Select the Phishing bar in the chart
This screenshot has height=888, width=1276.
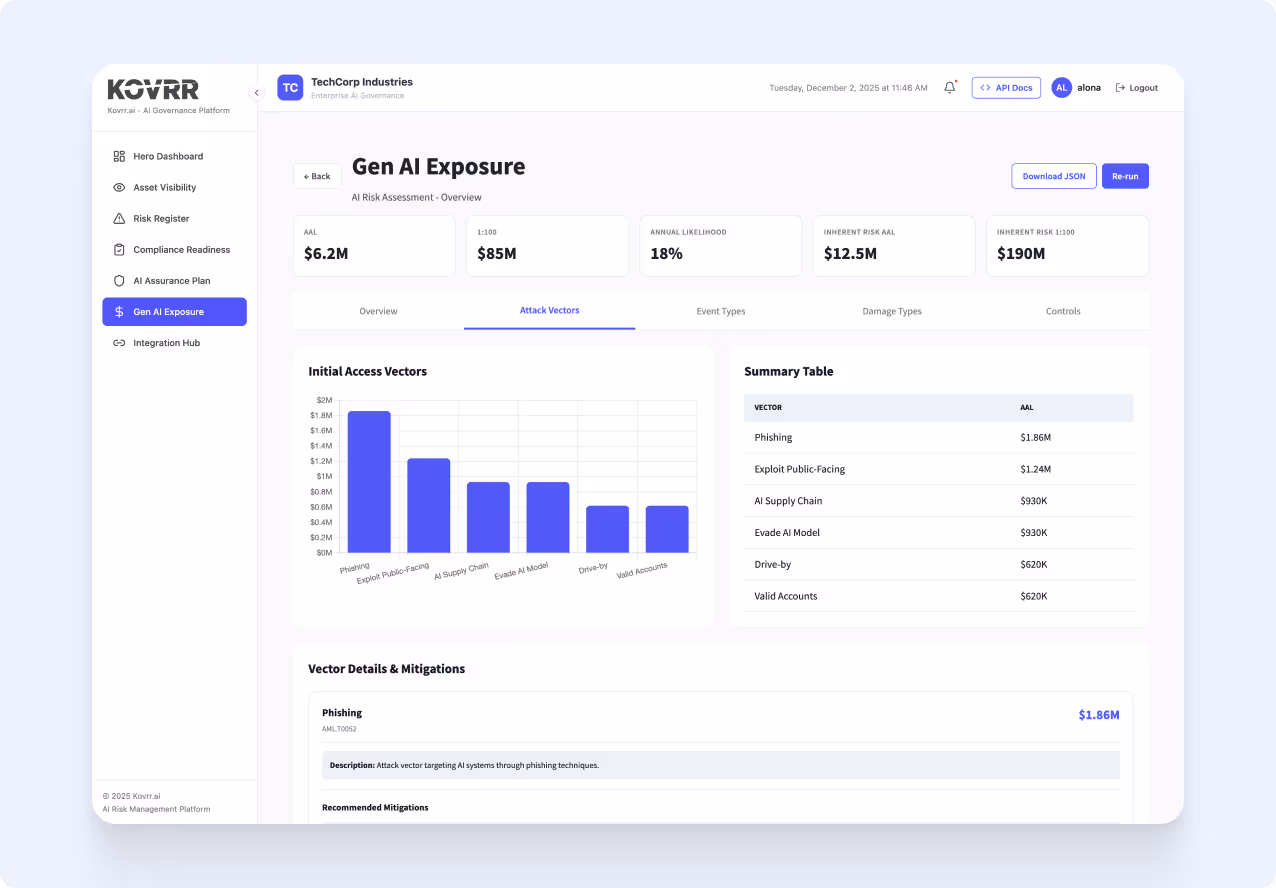coord(368,481)
